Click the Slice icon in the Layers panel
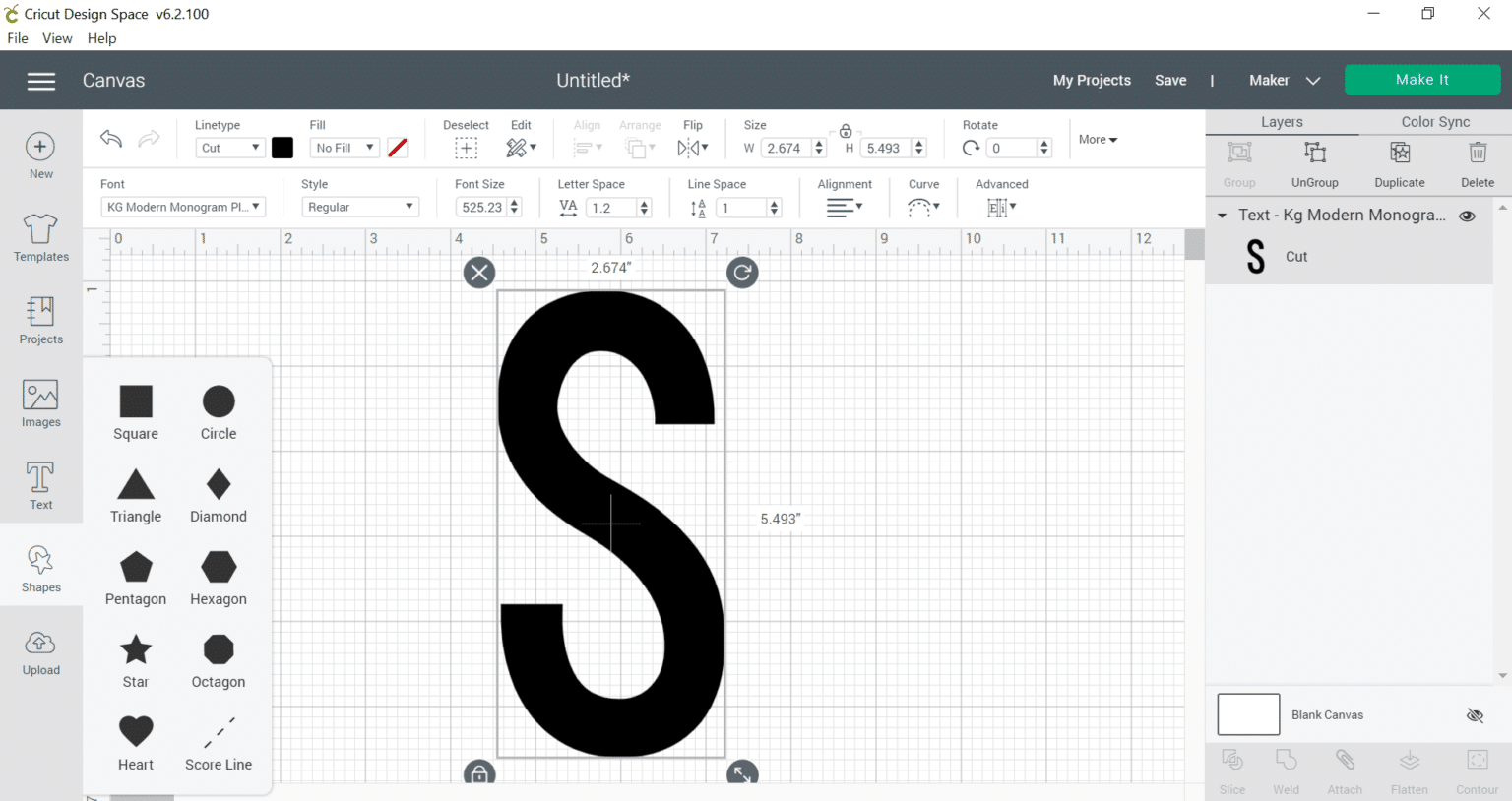 1232,770
